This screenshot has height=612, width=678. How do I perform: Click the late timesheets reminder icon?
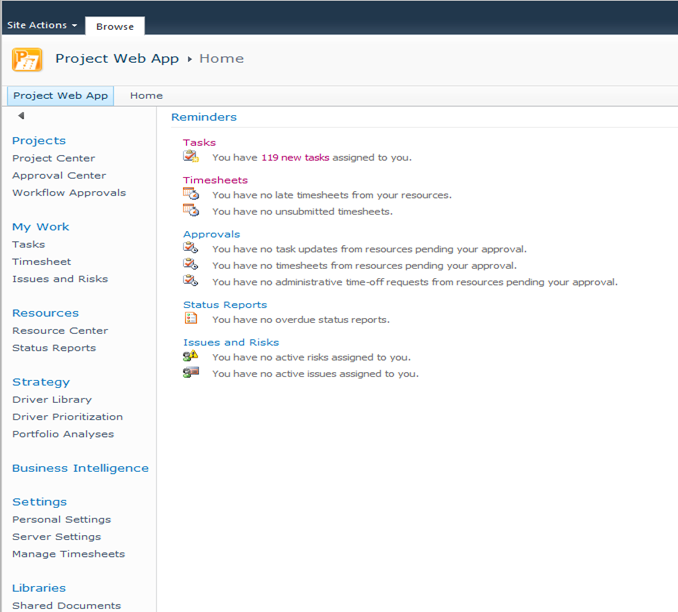pyautogui.click(x=190, y=195)
